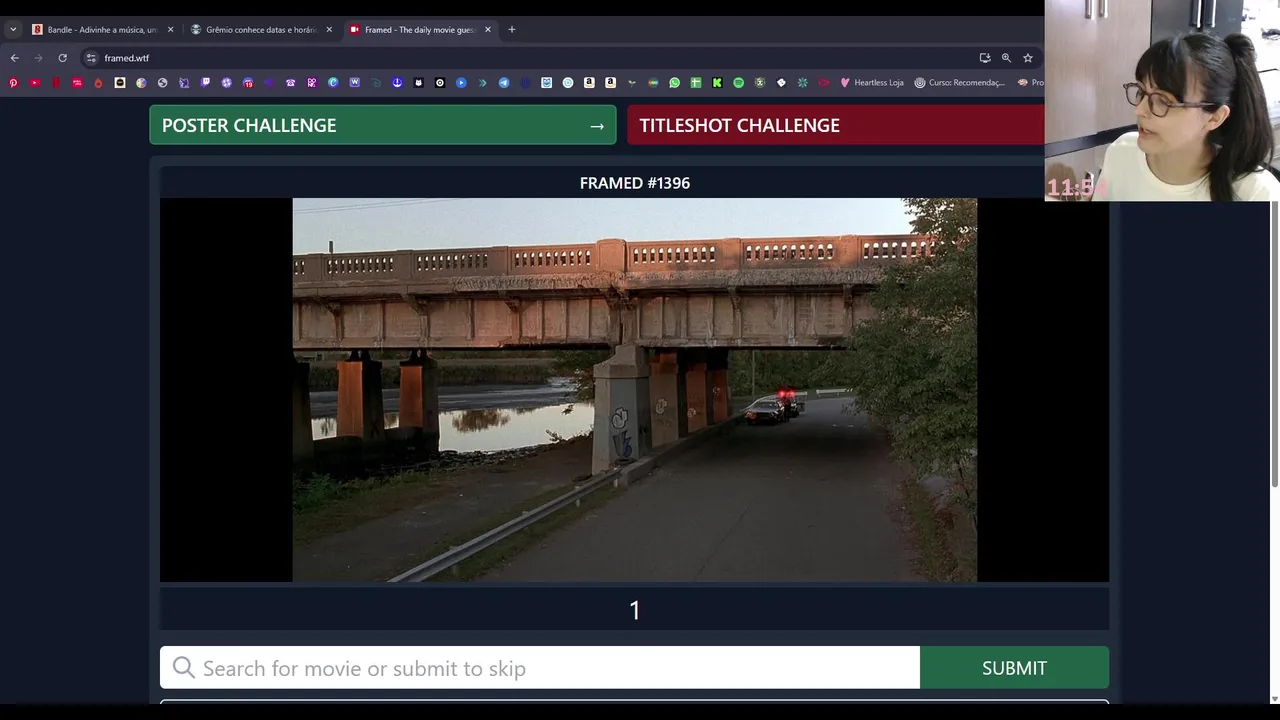Open the Twitch bookmark icon

[205, 83]
